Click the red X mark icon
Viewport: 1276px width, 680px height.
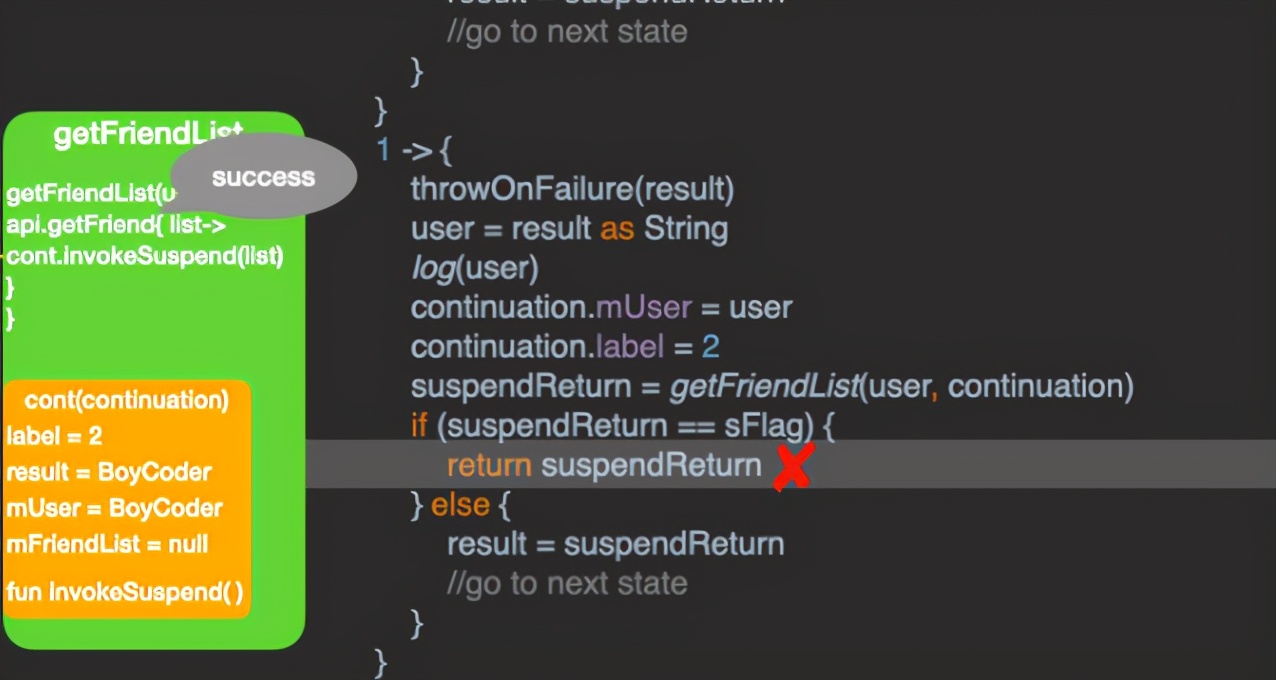pos(792,467)
